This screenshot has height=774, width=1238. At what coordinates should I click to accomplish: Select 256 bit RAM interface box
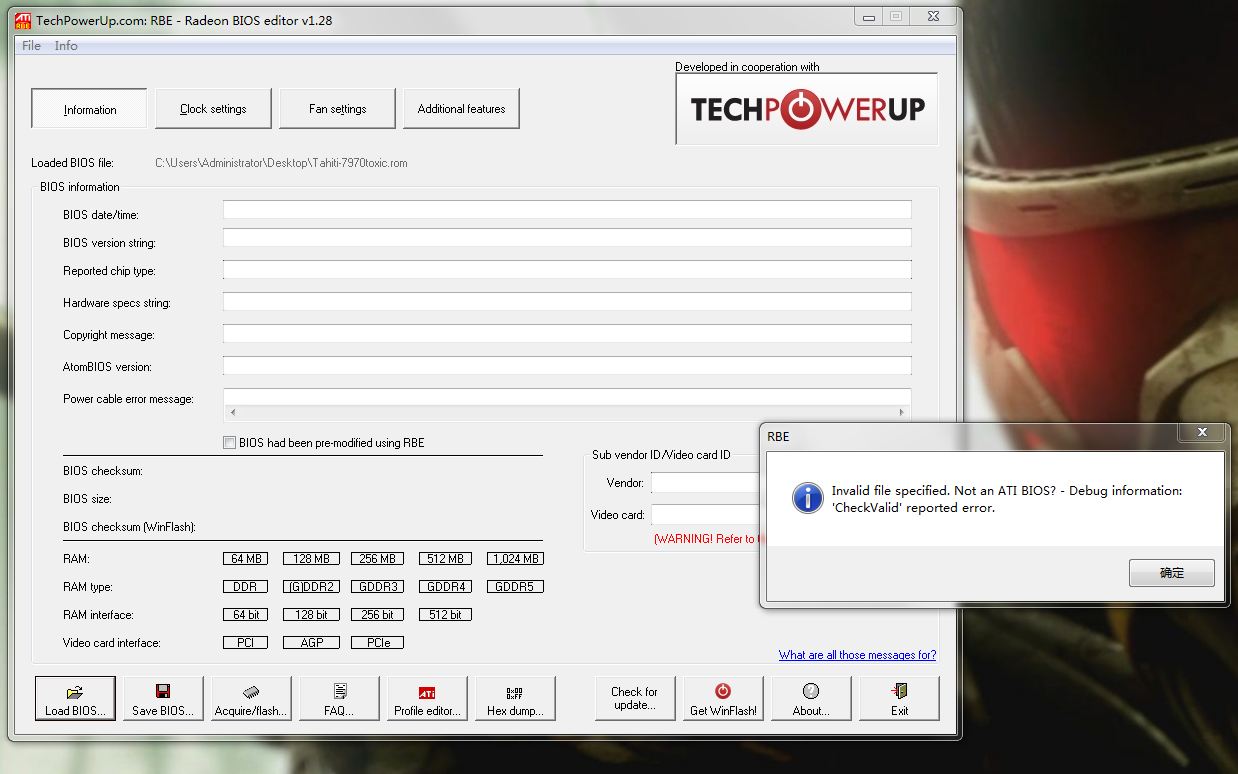click(x=378, y=615)
